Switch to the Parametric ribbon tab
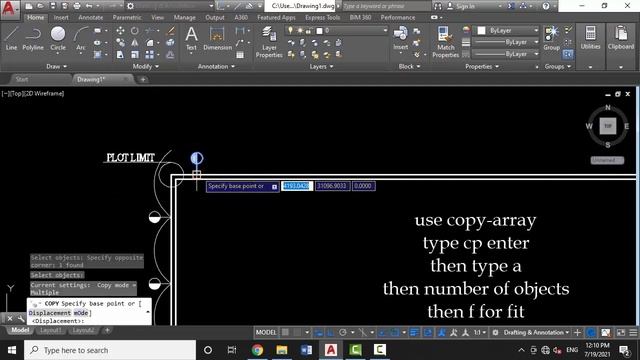640x360 pixels. [x=127, y=18]
